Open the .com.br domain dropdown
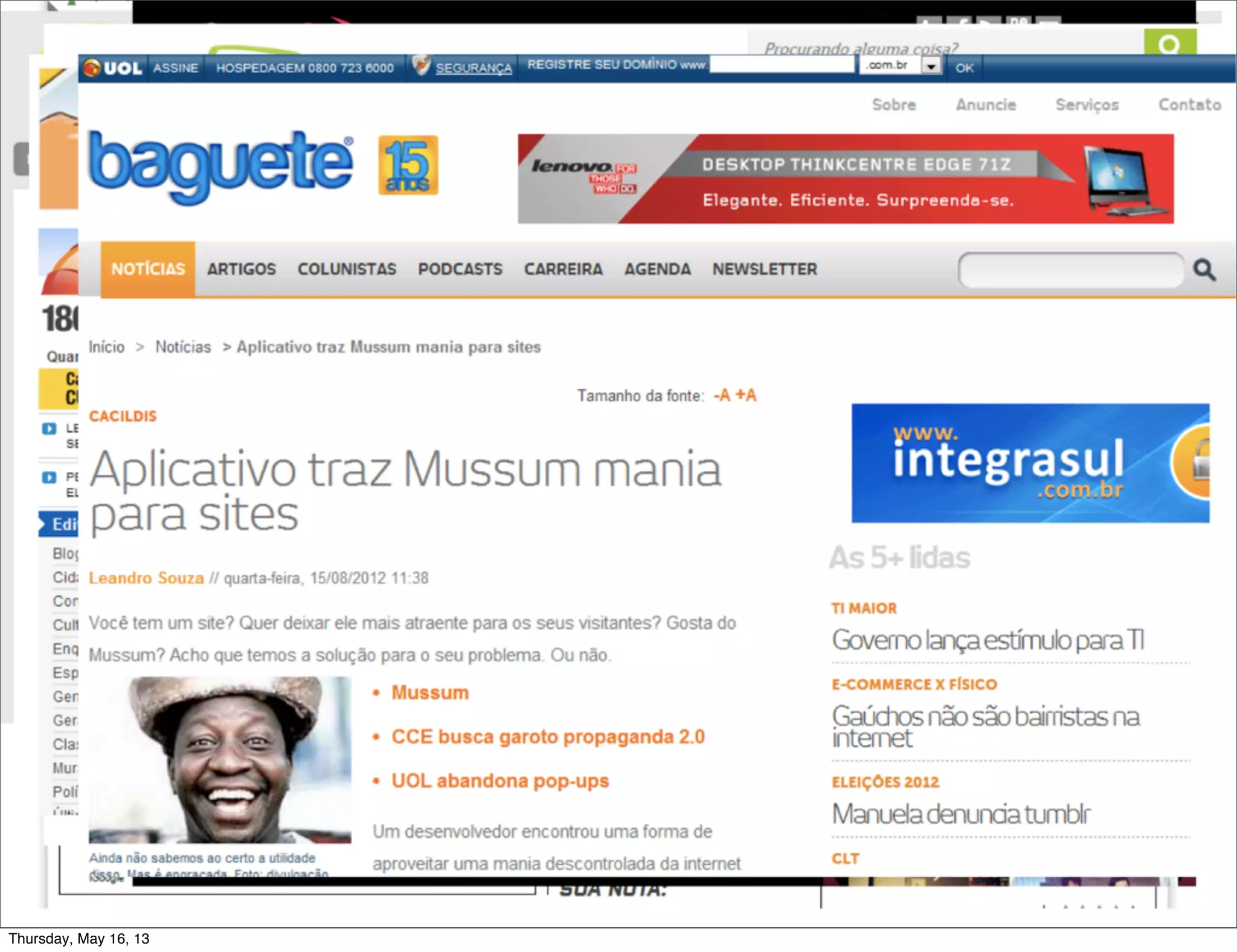The width and height of the screenshot is (1237, 952). [931, 66]
